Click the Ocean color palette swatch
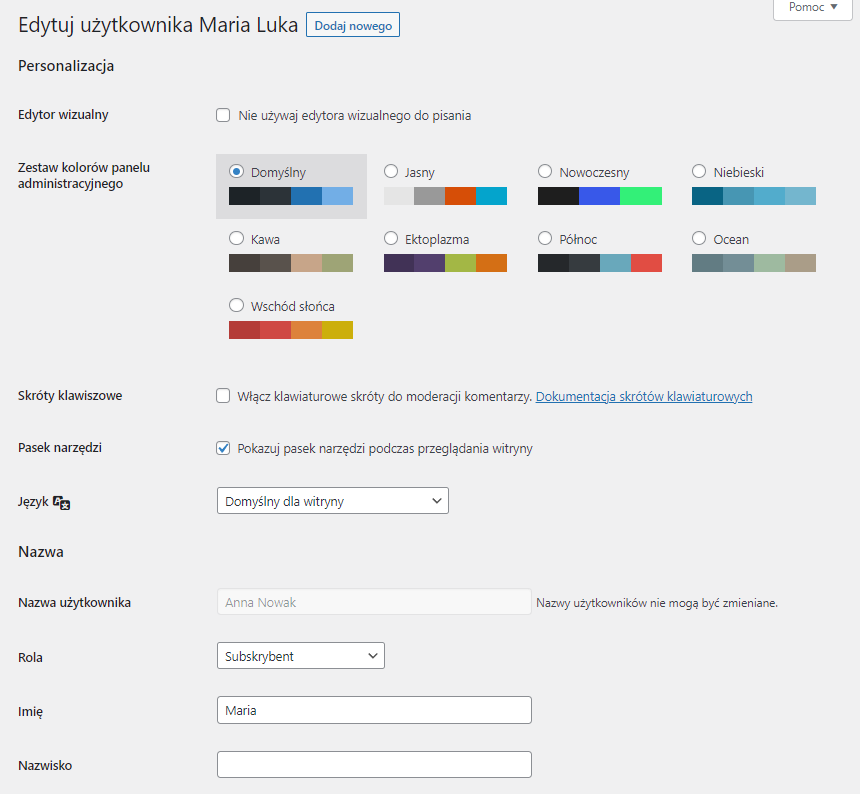 (754, 263)
